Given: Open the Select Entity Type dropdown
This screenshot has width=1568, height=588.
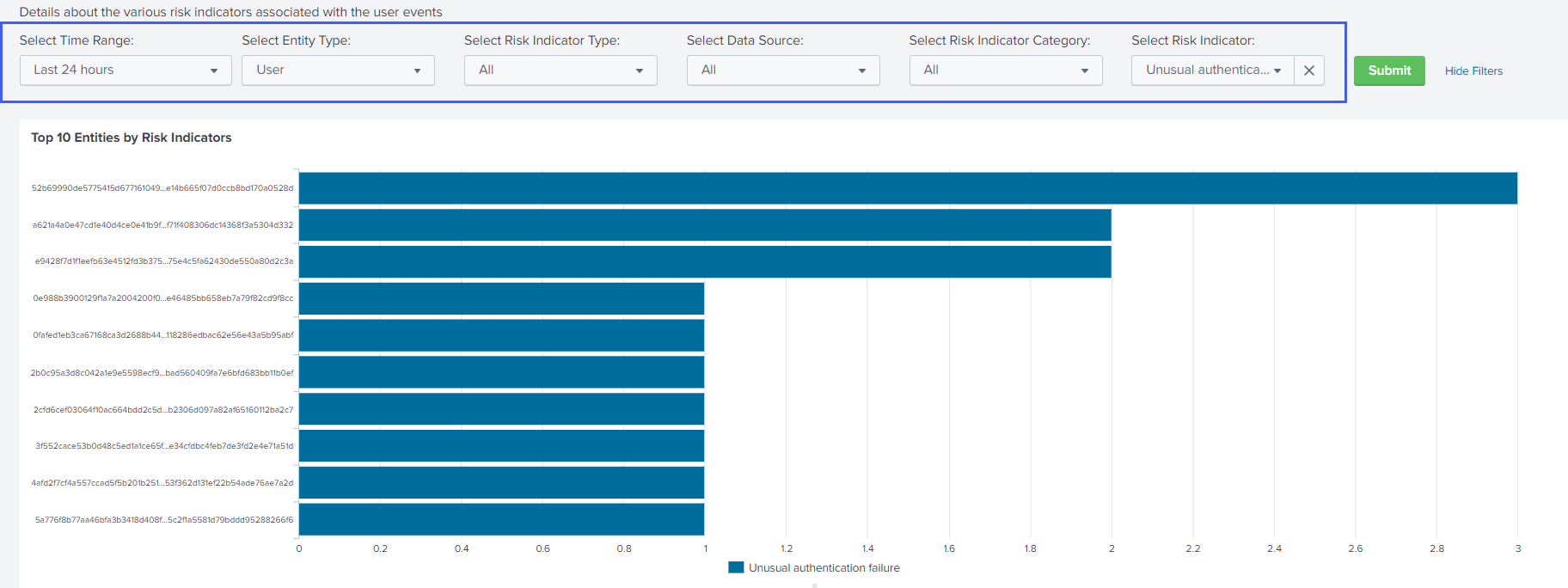Looking at the screenshot, I should click(338, 70).
